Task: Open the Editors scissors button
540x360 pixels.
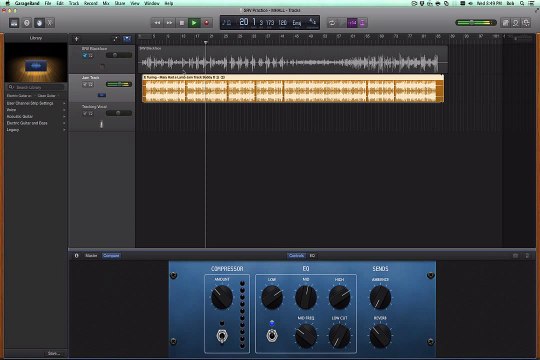Action: pyautogui.click(x=50, y=23)
